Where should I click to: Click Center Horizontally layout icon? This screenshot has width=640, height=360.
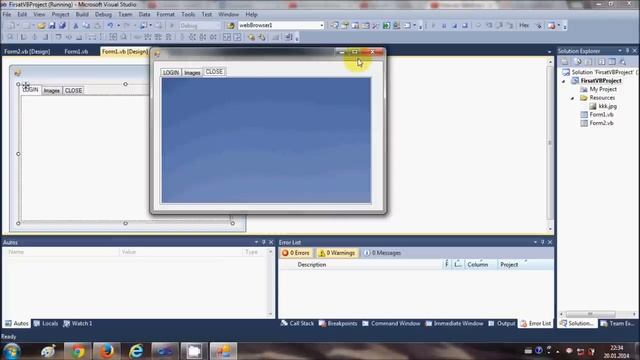(x=227, y=38)
